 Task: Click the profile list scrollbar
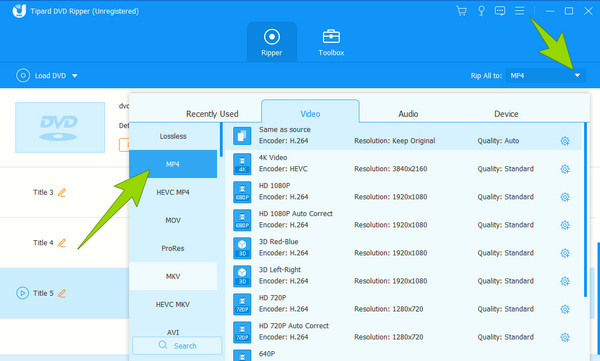[585, 209]
